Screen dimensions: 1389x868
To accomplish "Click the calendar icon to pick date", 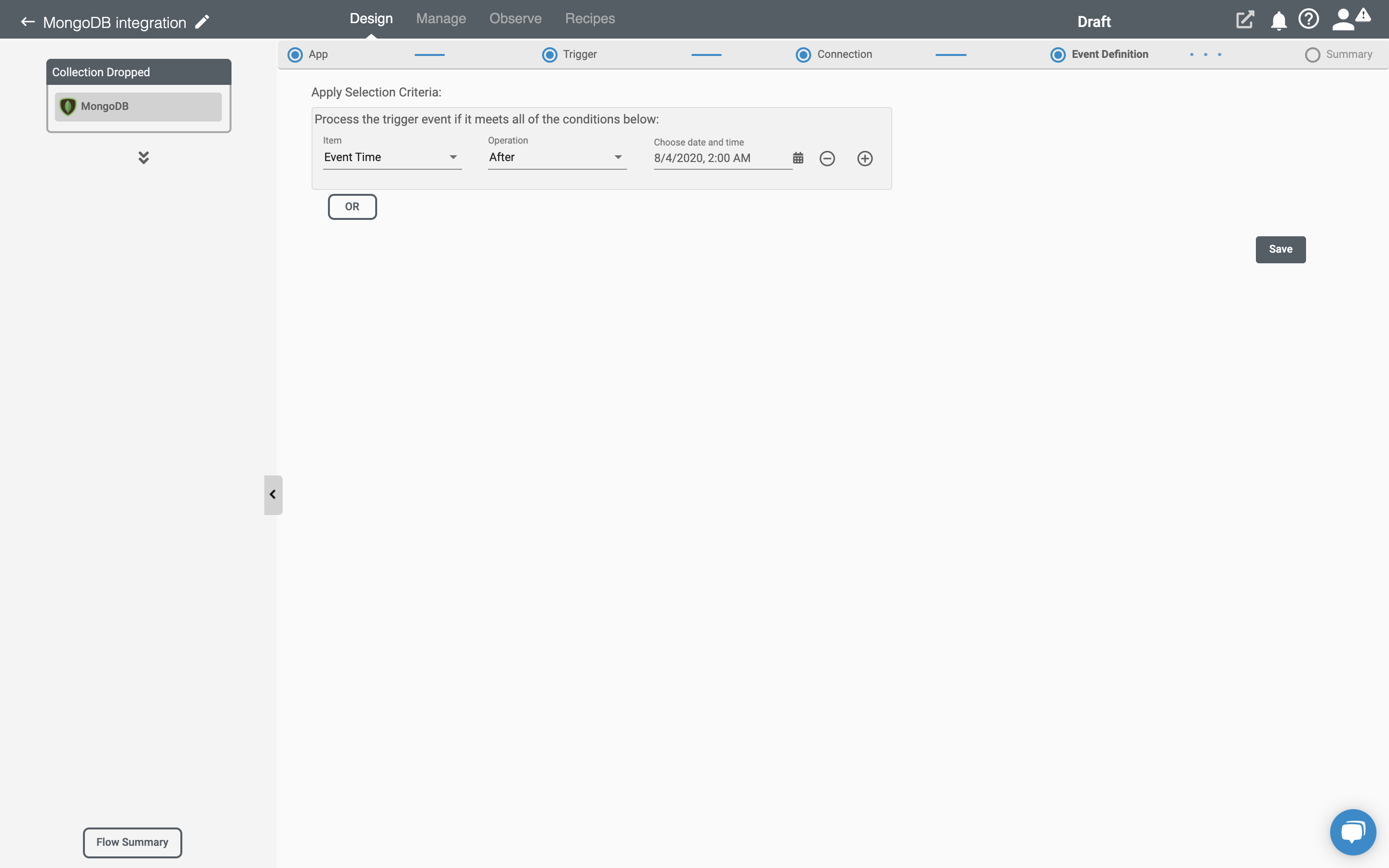I will [798, 158].
